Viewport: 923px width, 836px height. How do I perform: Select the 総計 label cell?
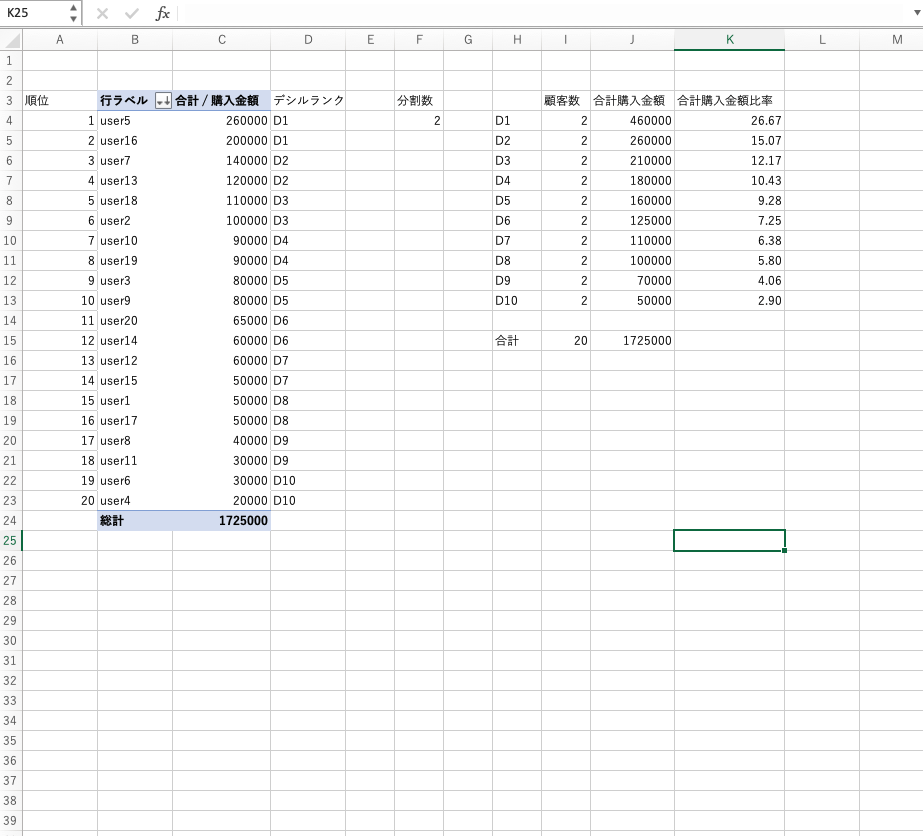[134, 521]
